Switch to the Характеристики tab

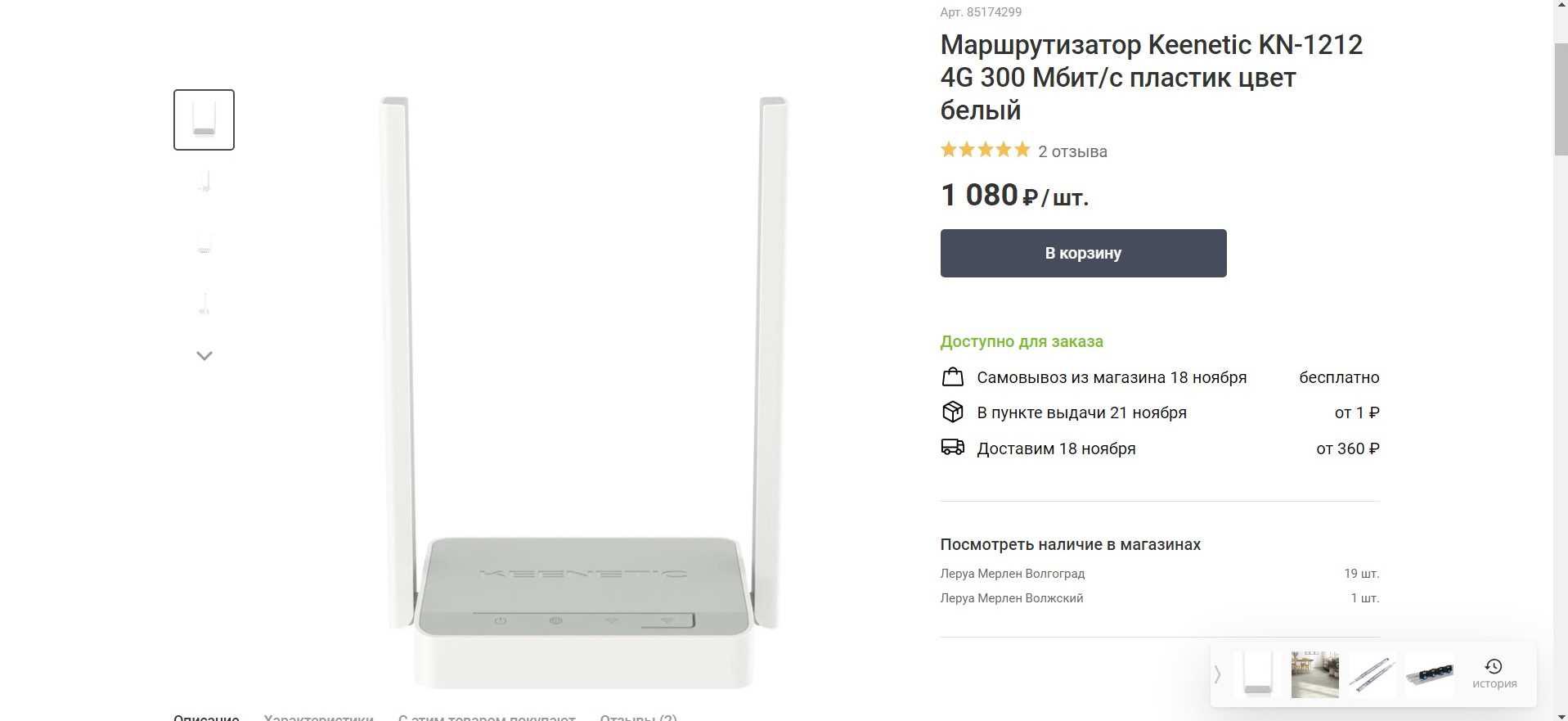(x=318, y=717)
